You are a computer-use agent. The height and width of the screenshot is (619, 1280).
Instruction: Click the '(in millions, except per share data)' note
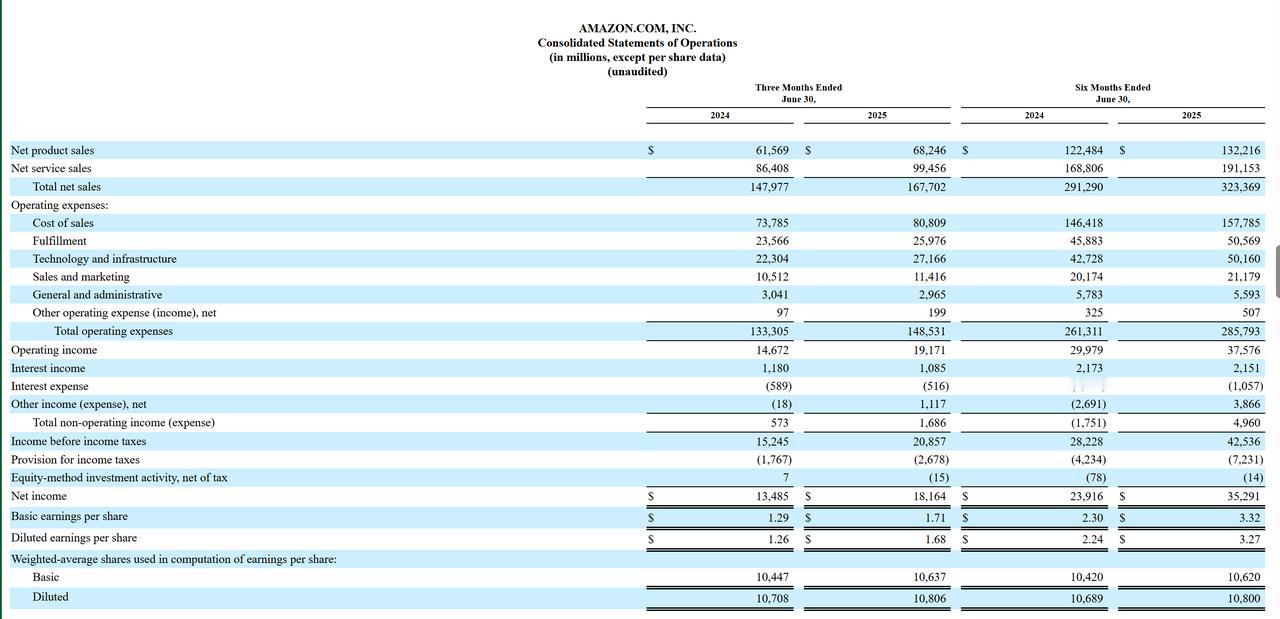(x=637, y=57)
